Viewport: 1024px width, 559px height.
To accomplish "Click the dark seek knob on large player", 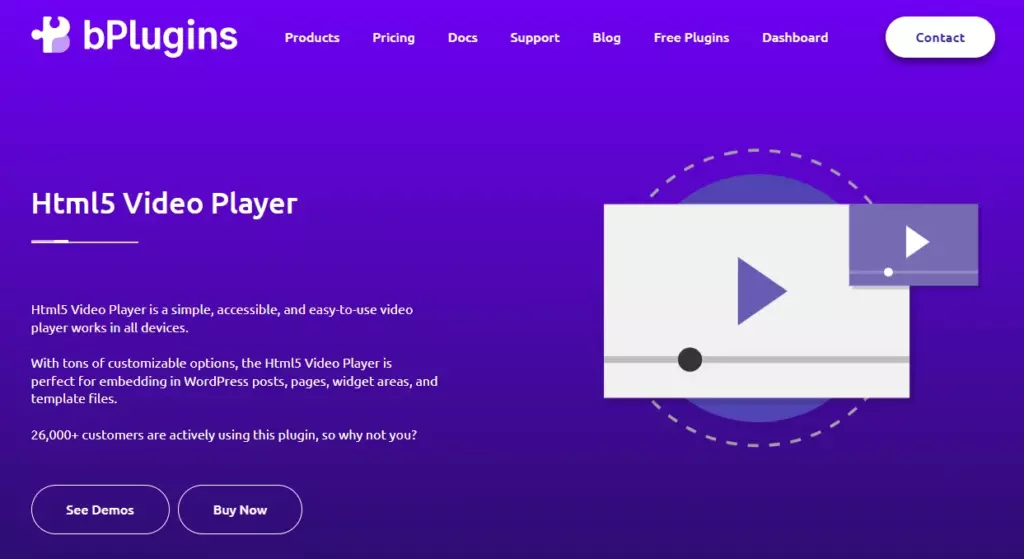I will (x=690, y=359).
